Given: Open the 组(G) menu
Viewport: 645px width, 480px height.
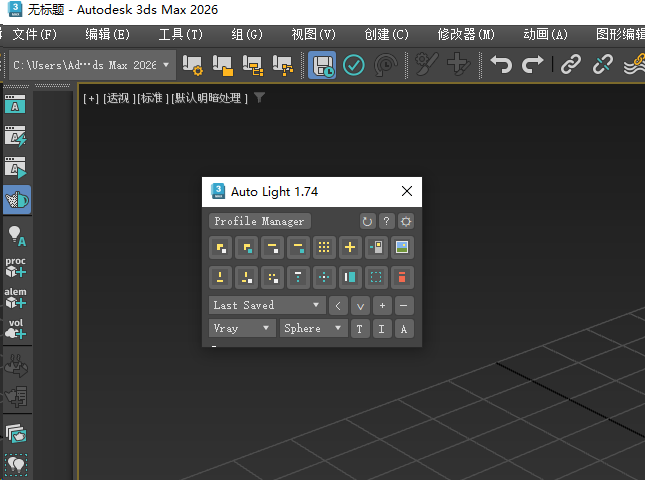Looking at the screenshot, I should 246,35.
